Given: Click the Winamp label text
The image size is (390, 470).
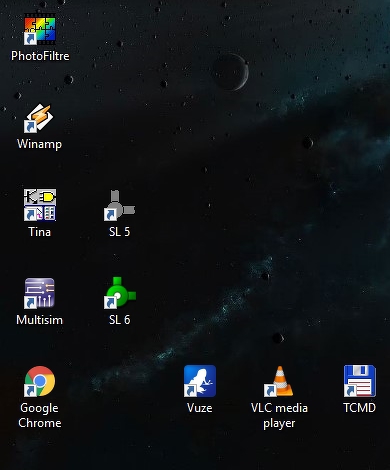Looking at the screenshot, I should [39, 144].
